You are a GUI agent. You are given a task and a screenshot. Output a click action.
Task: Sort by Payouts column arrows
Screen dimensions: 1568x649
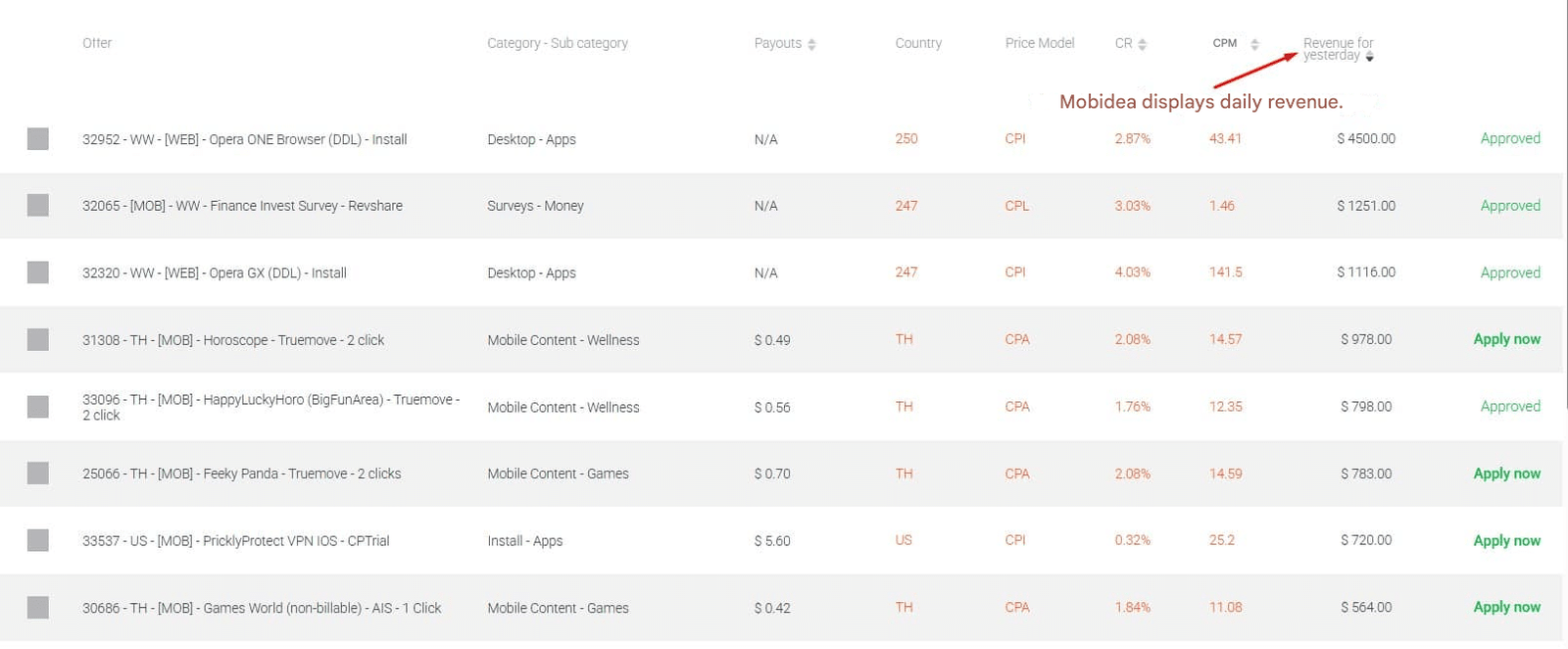[811, 44]
